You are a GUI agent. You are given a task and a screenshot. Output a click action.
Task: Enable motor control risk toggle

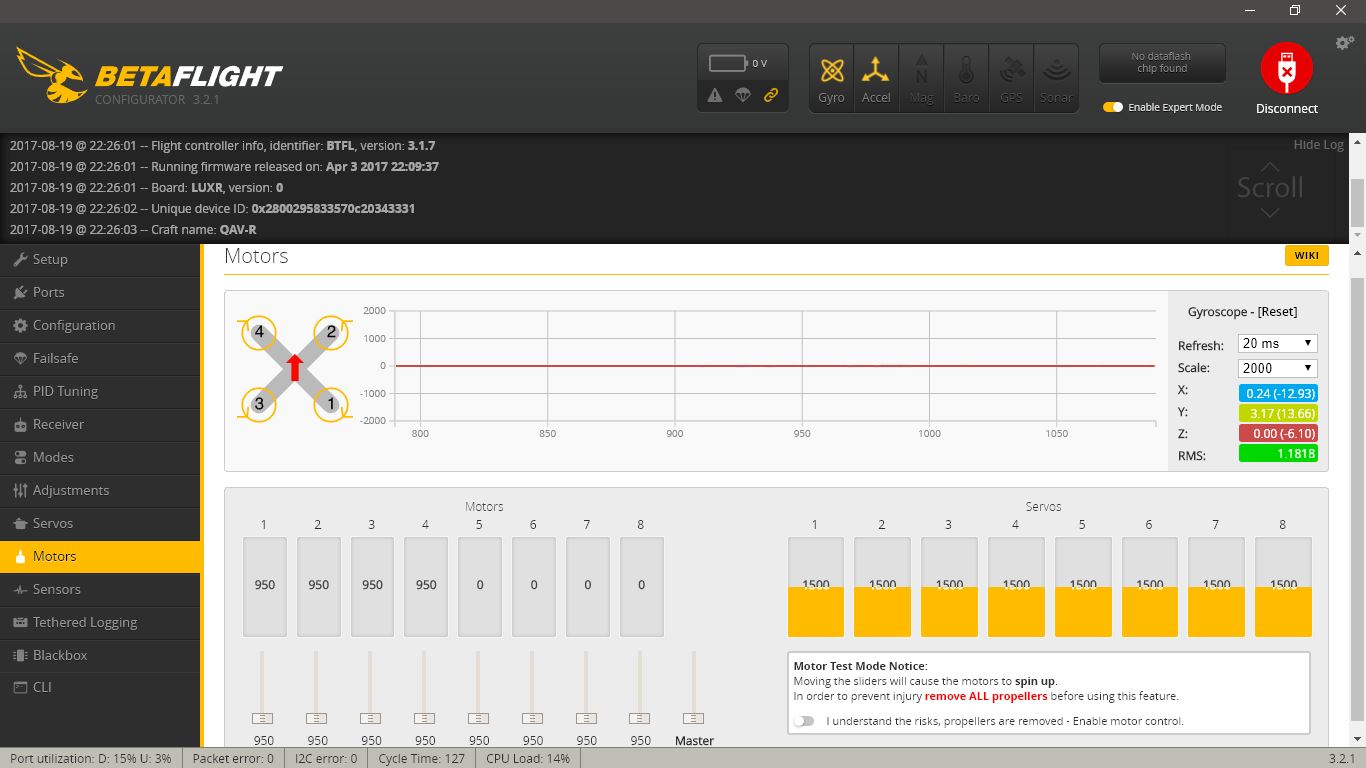pyautogui.click(x=804, y=721)
